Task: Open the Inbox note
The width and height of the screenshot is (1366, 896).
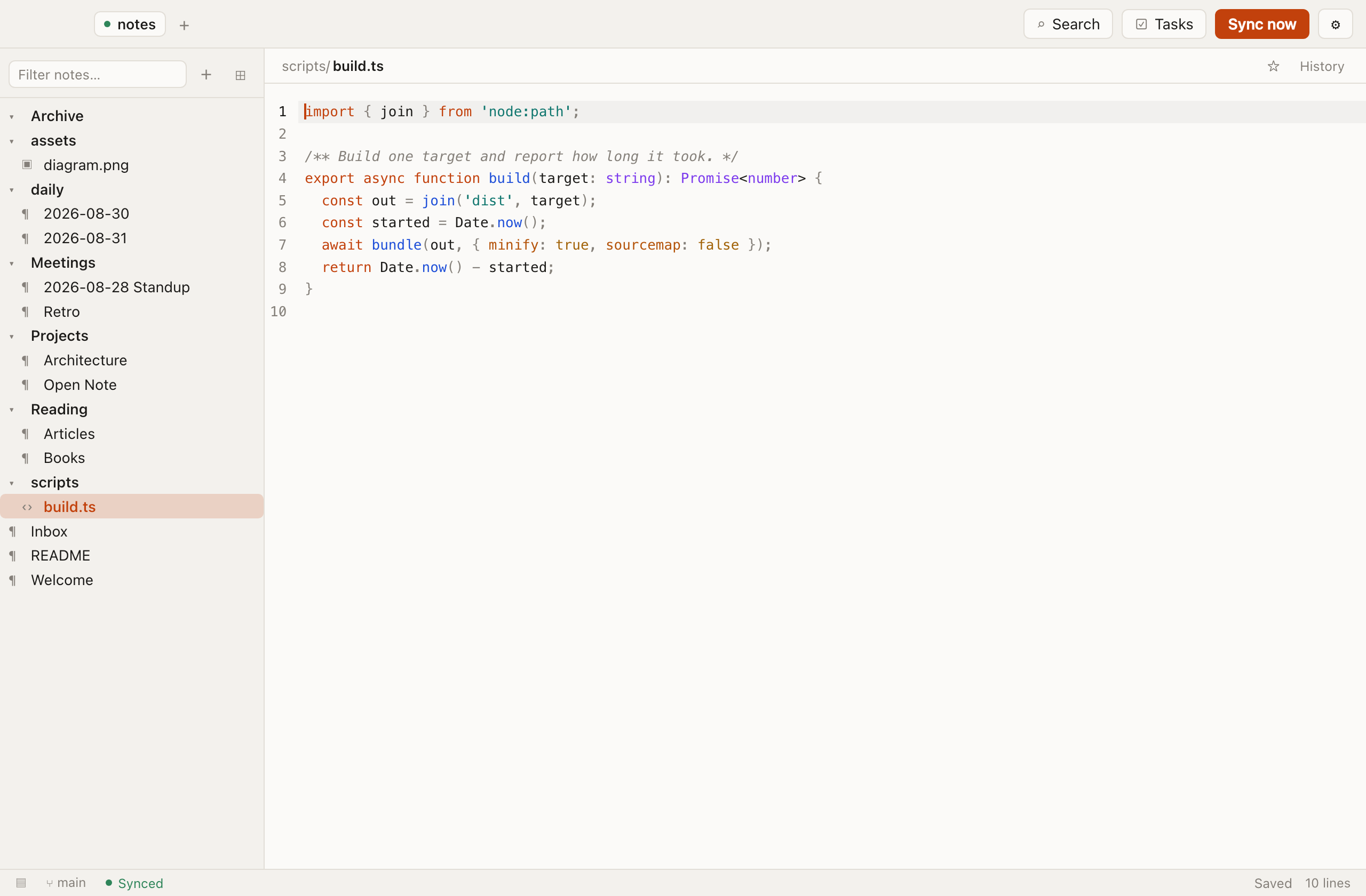Action: 132,532
